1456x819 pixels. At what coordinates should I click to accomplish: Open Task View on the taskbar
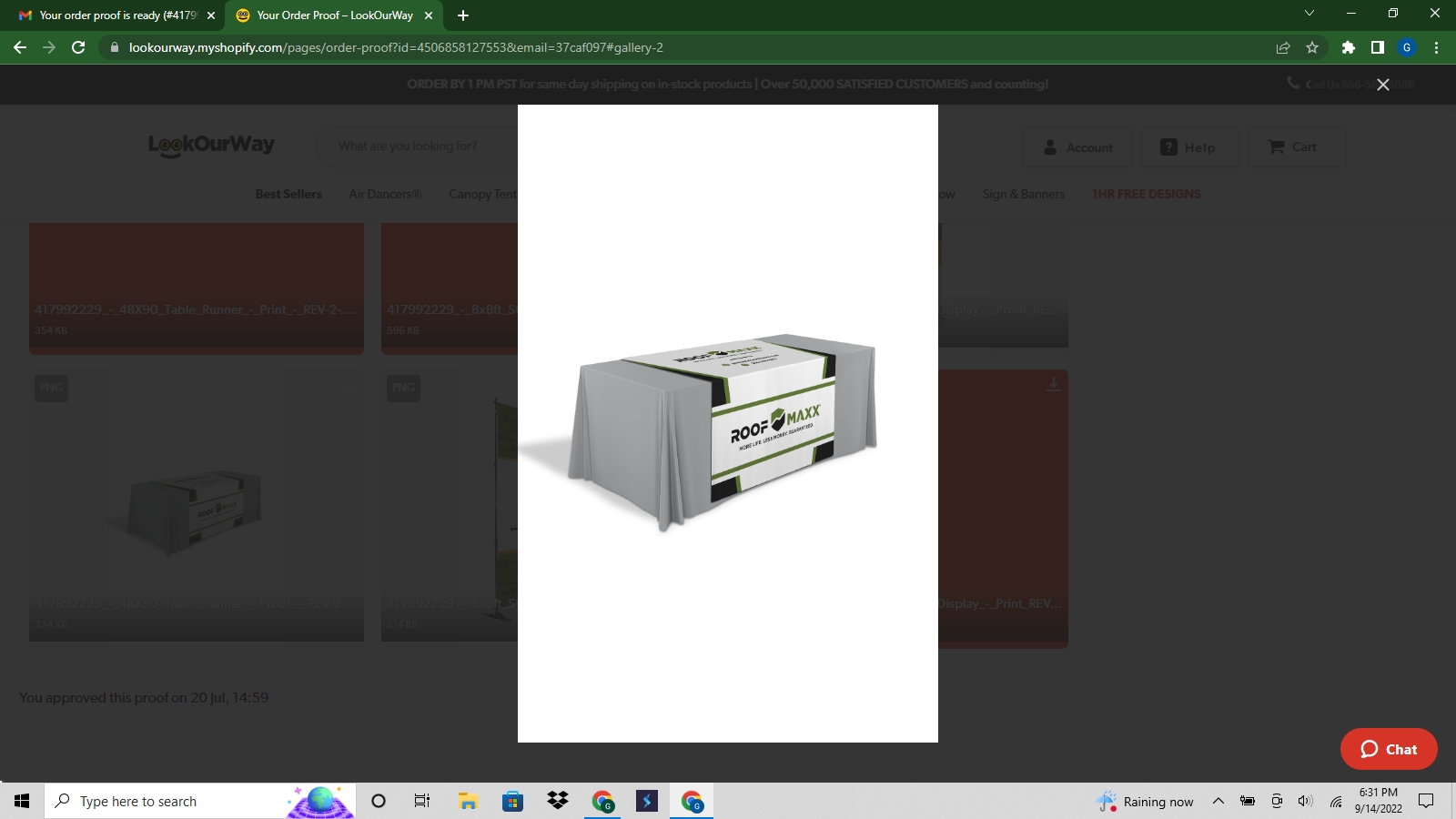[421, 801]
